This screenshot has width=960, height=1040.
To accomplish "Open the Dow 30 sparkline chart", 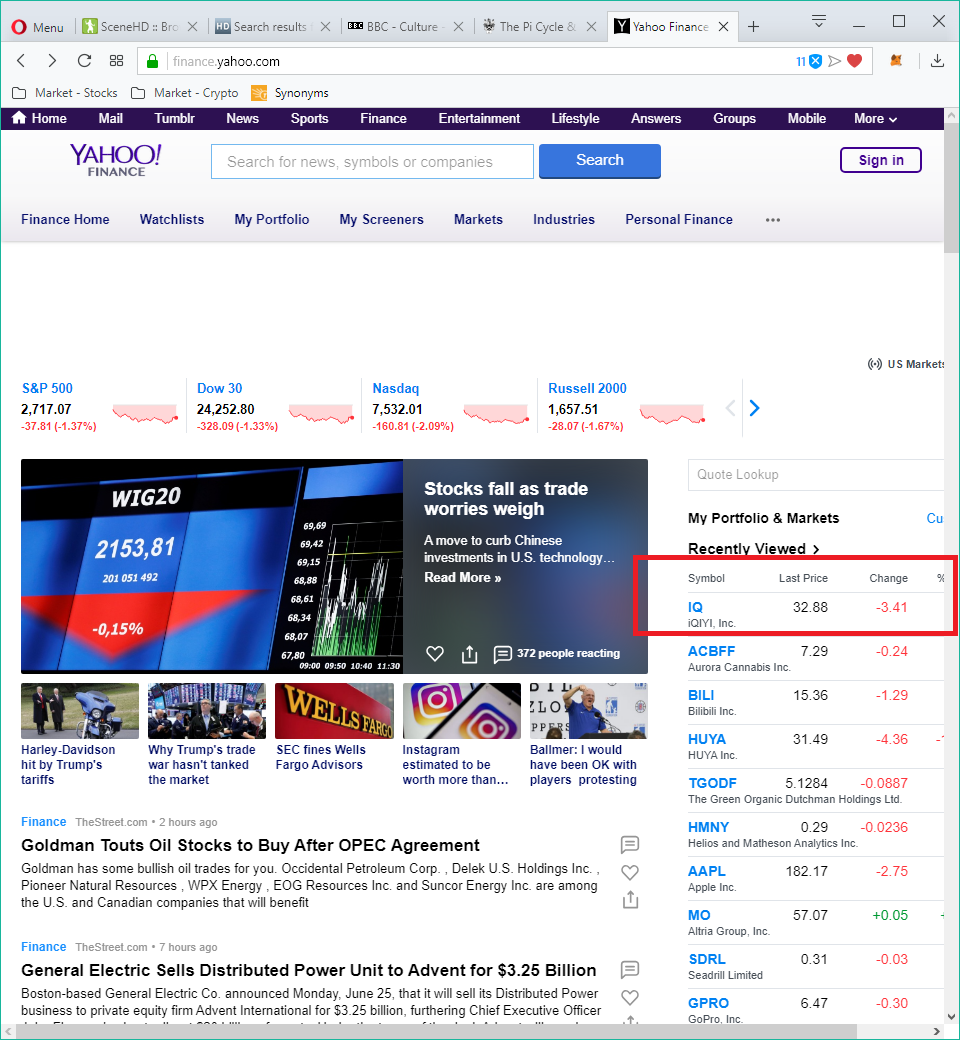I will pos(321,413).
